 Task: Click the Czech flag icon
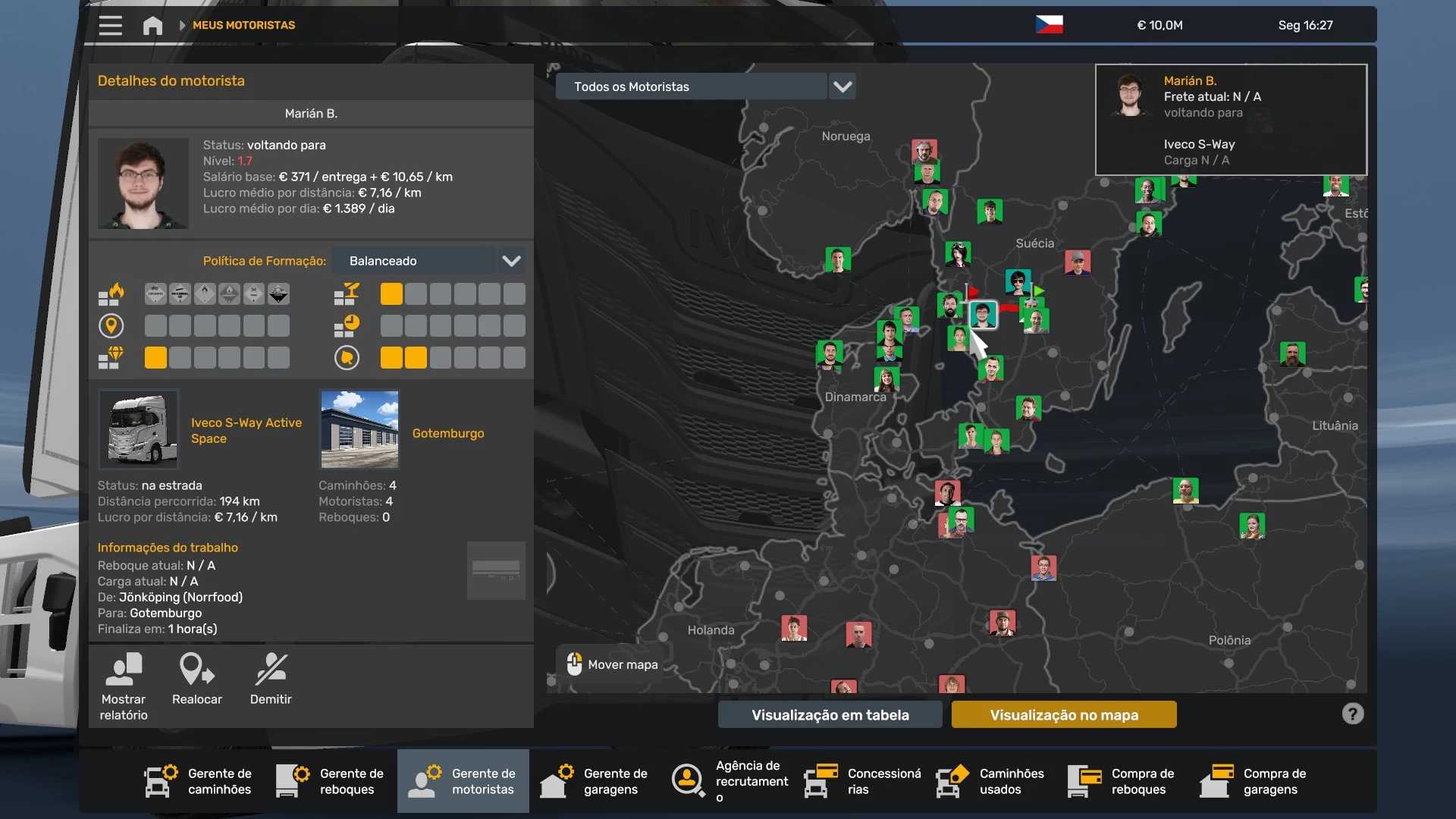[1049, 25]
